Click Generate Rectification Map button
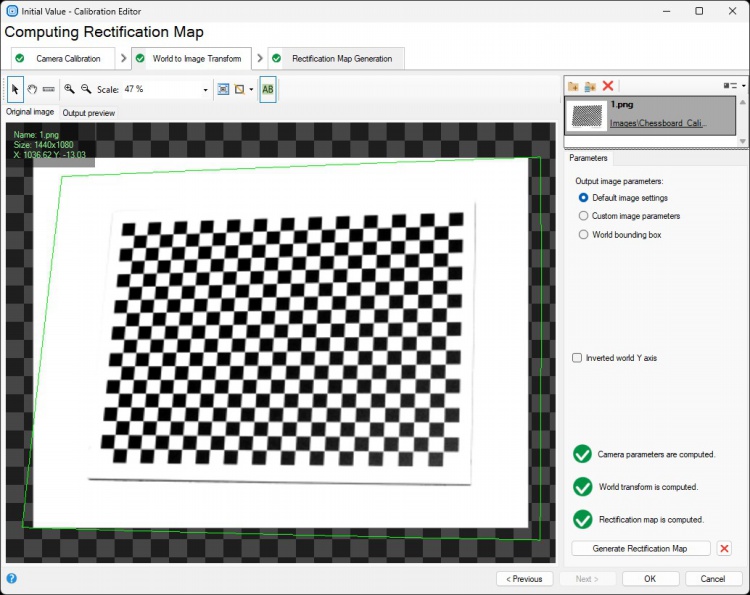 click(641, 548)
